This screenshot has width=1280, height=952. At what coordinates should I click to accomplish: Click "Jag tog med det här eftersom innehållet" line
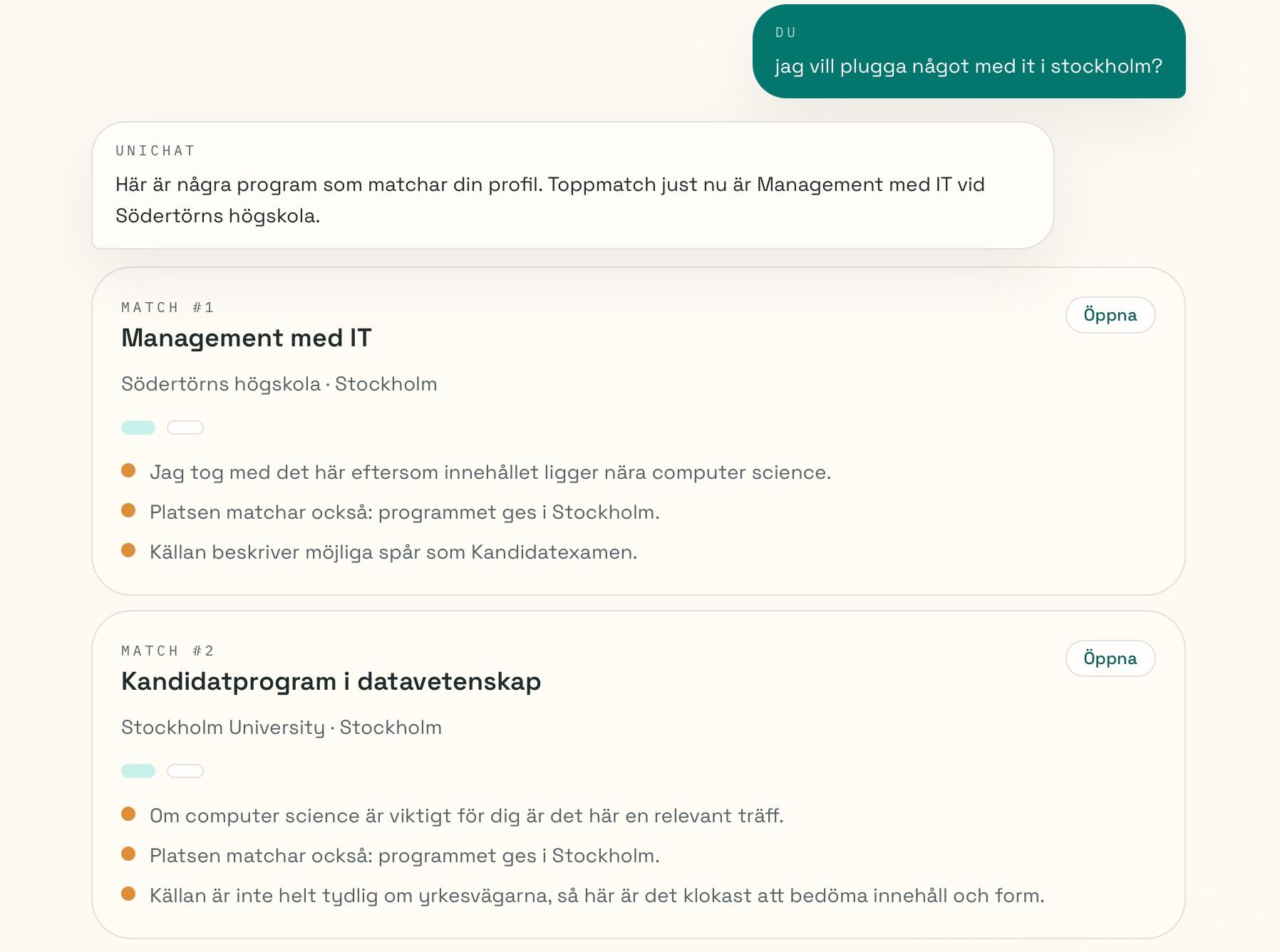pos(490,472)
